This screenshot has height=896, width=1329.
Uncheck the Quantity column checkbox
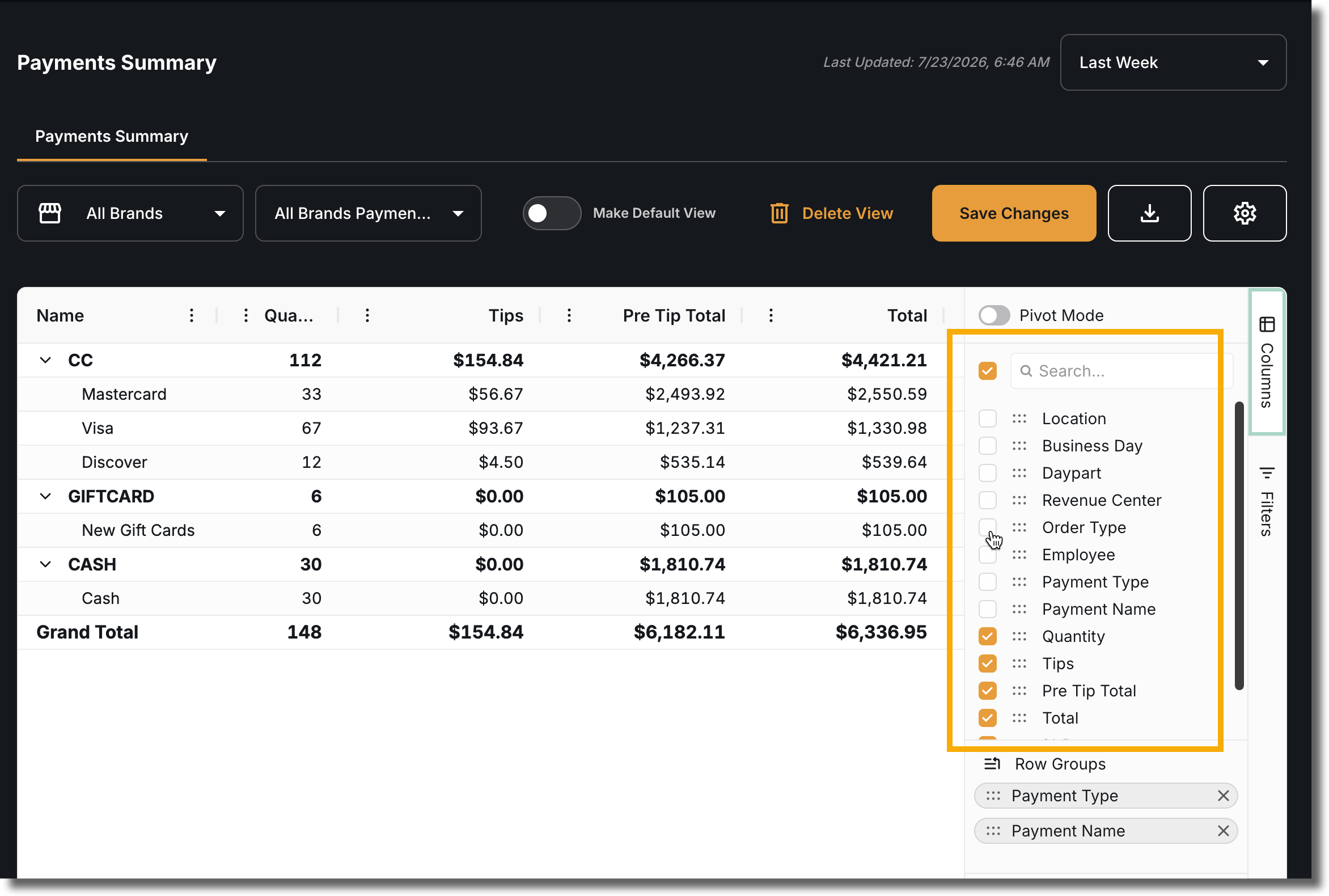tap(987, 637)
